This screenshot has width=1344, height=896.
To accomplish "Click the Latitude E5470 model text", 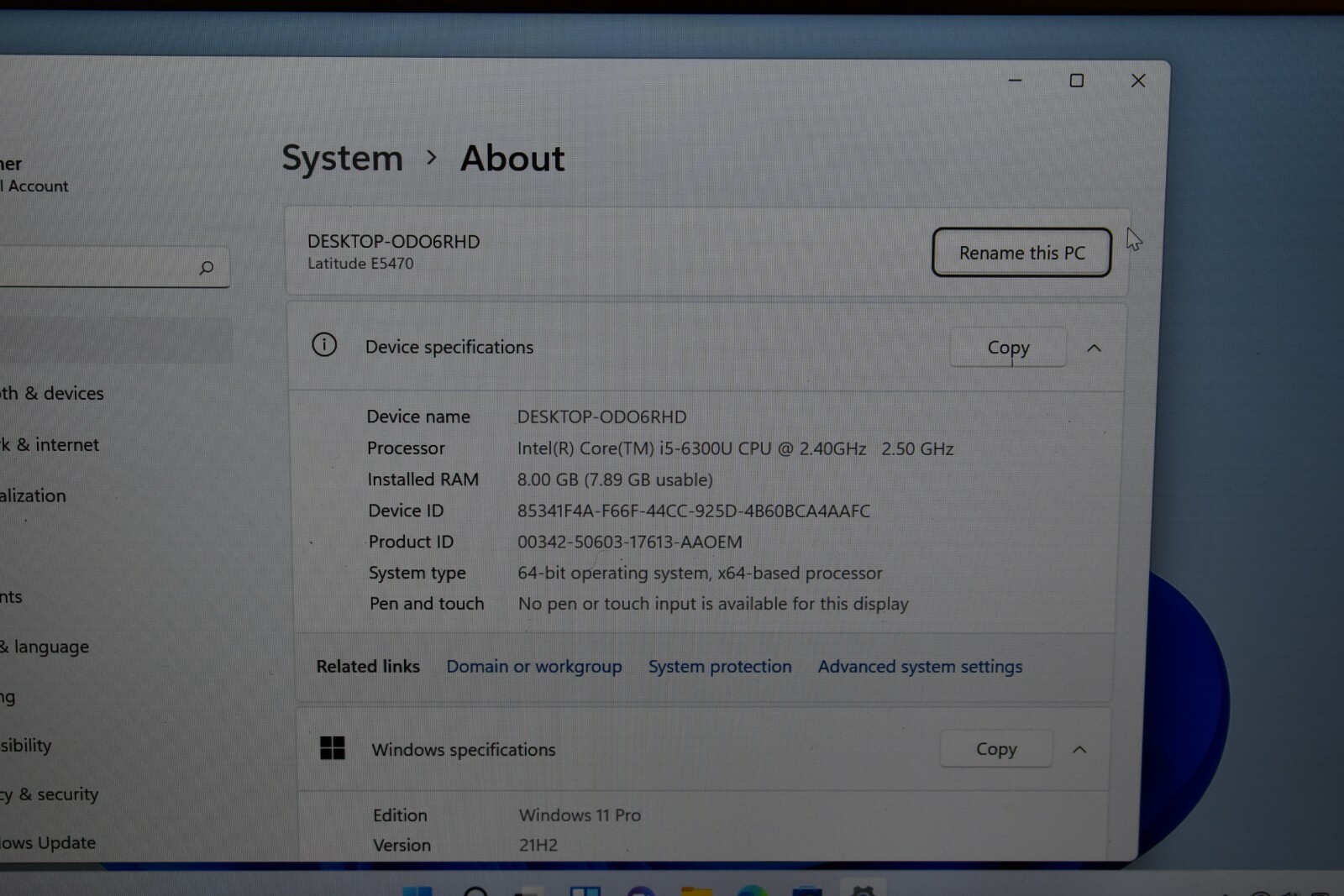I will (x=360, y=263).
